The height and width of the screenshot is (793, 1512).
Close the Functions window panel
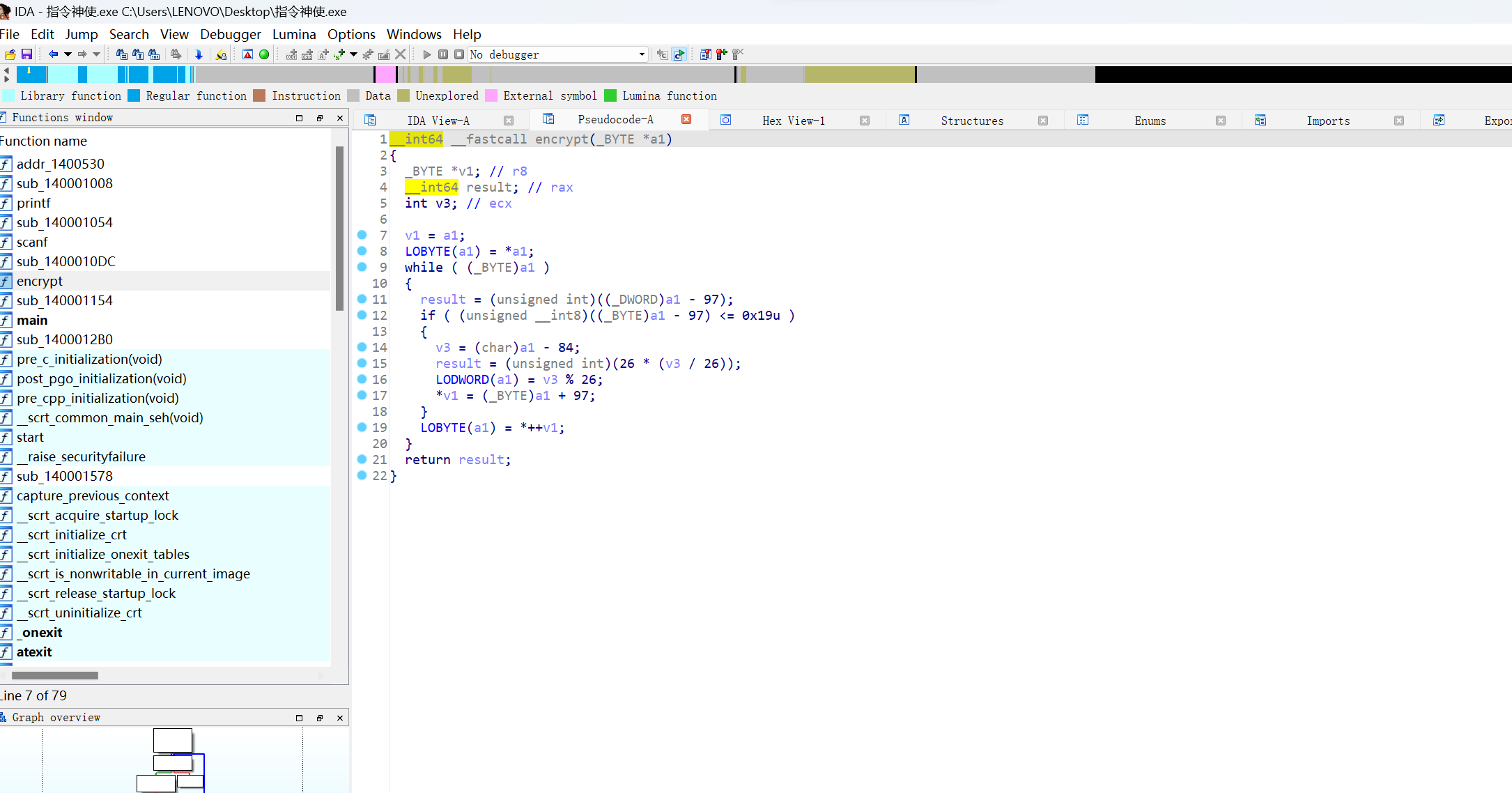[340, 118]
